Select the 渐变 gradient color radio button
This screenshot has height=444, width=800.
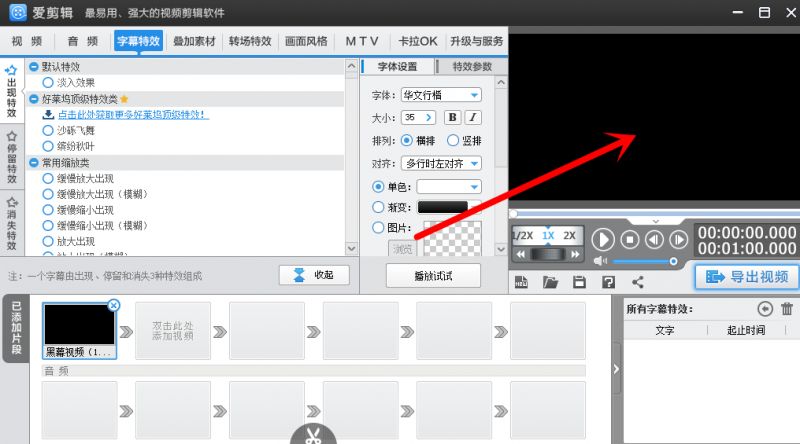[378, 207]
